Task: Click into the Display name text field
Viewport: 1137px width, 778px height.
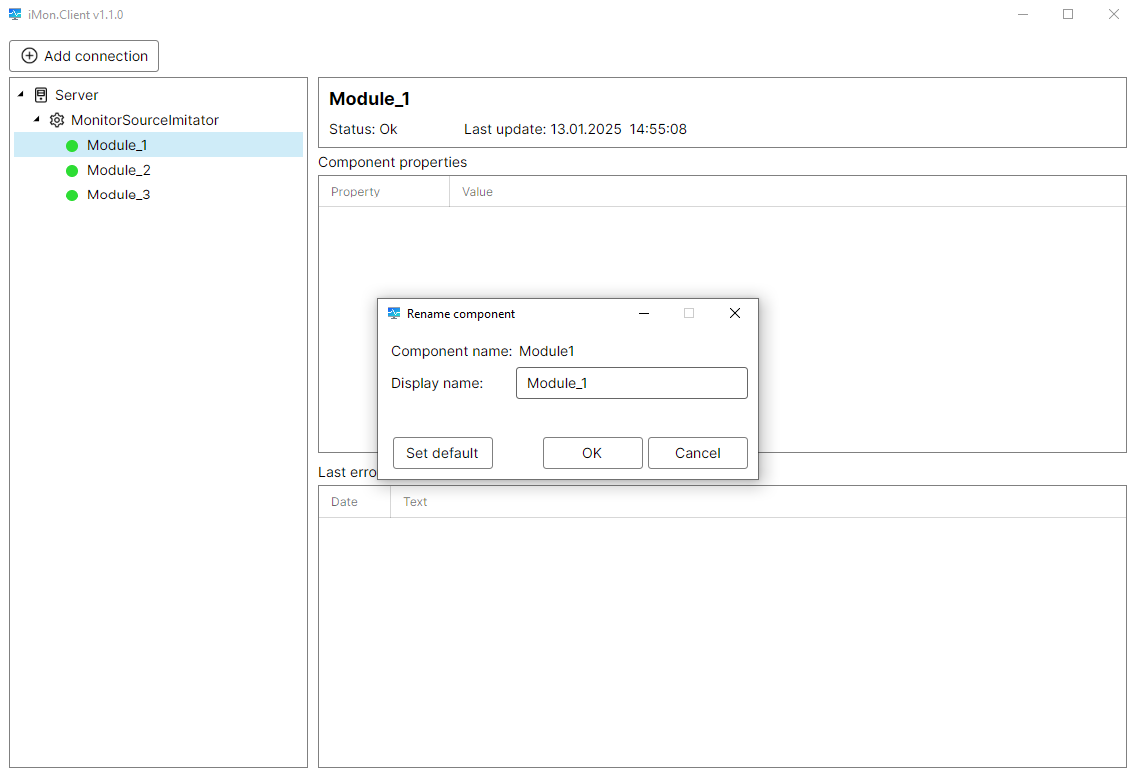Action: pyautogui.click(x=631, y=383)
